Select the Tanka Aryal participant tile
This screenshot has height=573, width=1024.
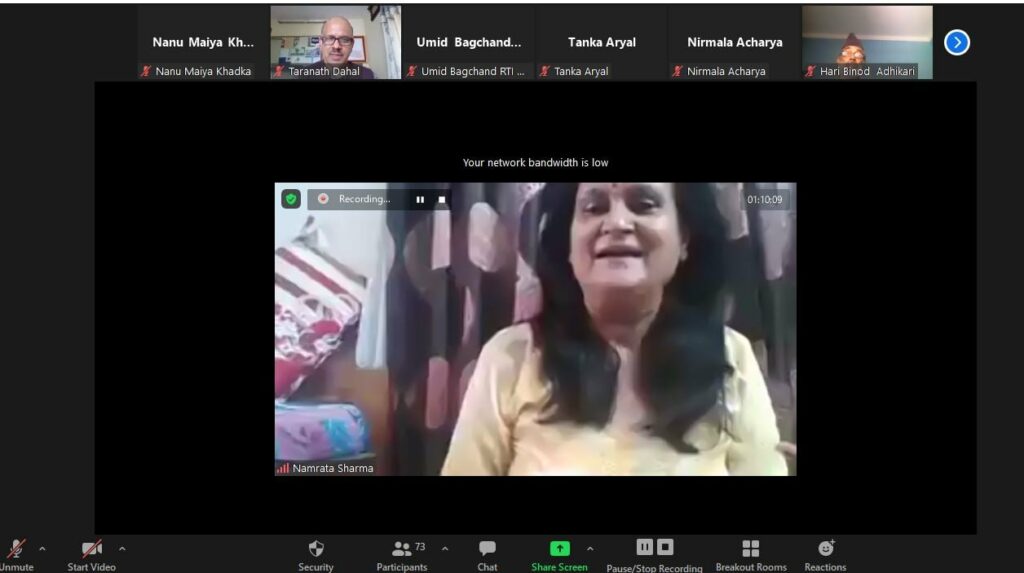(601, 42)
